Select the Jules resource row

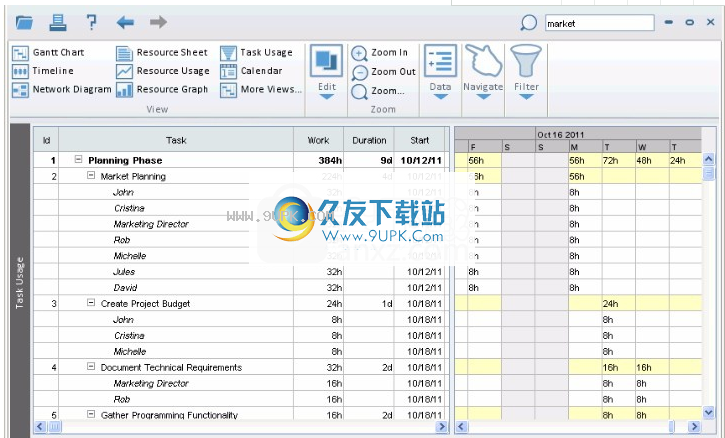click(240, 272)
